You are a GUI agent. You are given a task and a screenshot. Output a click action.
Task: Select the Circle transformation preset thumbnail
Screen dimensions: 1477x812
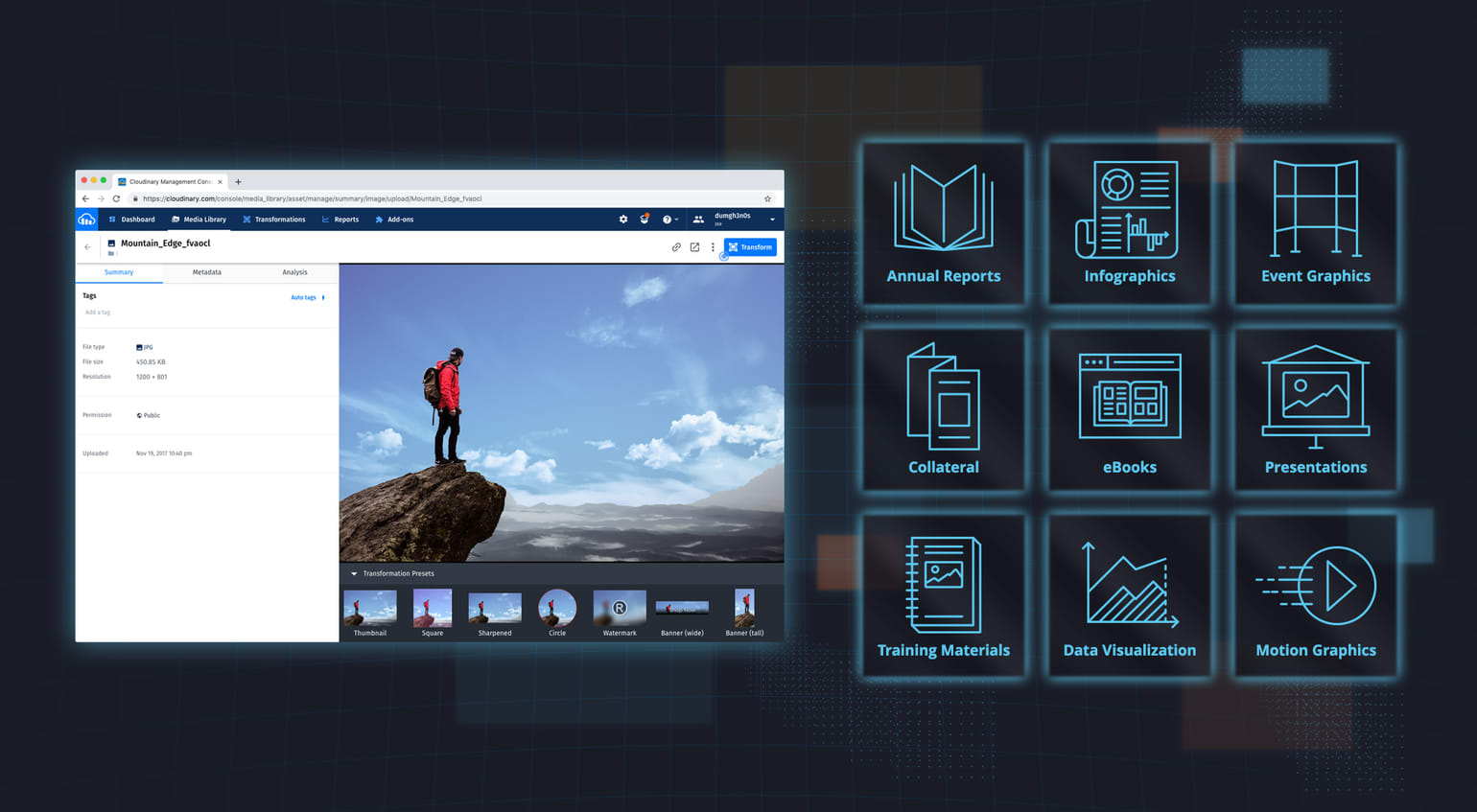tap(557, 606)
